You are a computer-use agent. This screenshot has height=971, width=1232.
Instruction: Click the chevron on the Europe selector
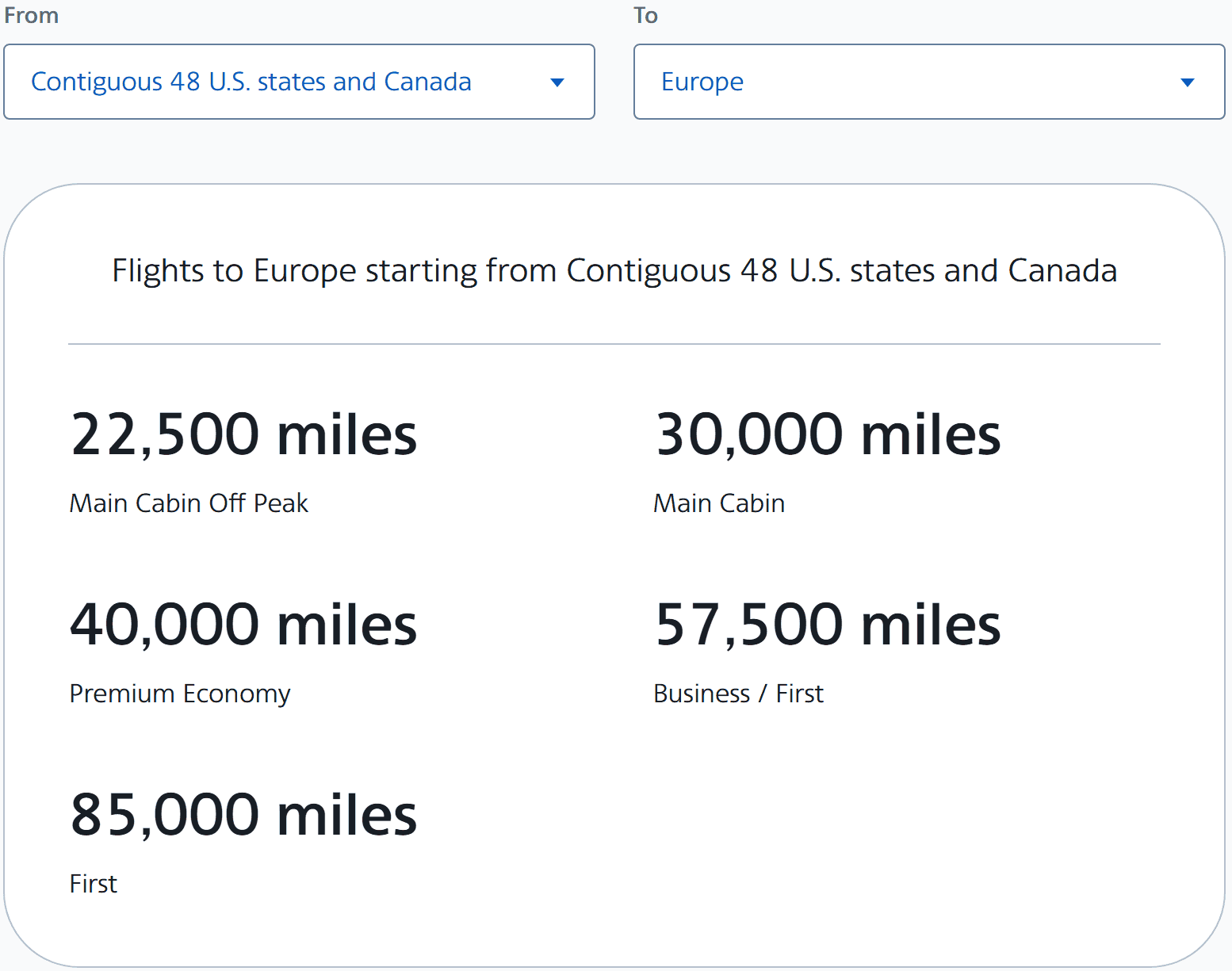pyautogui.click(x=1187, y=82)
